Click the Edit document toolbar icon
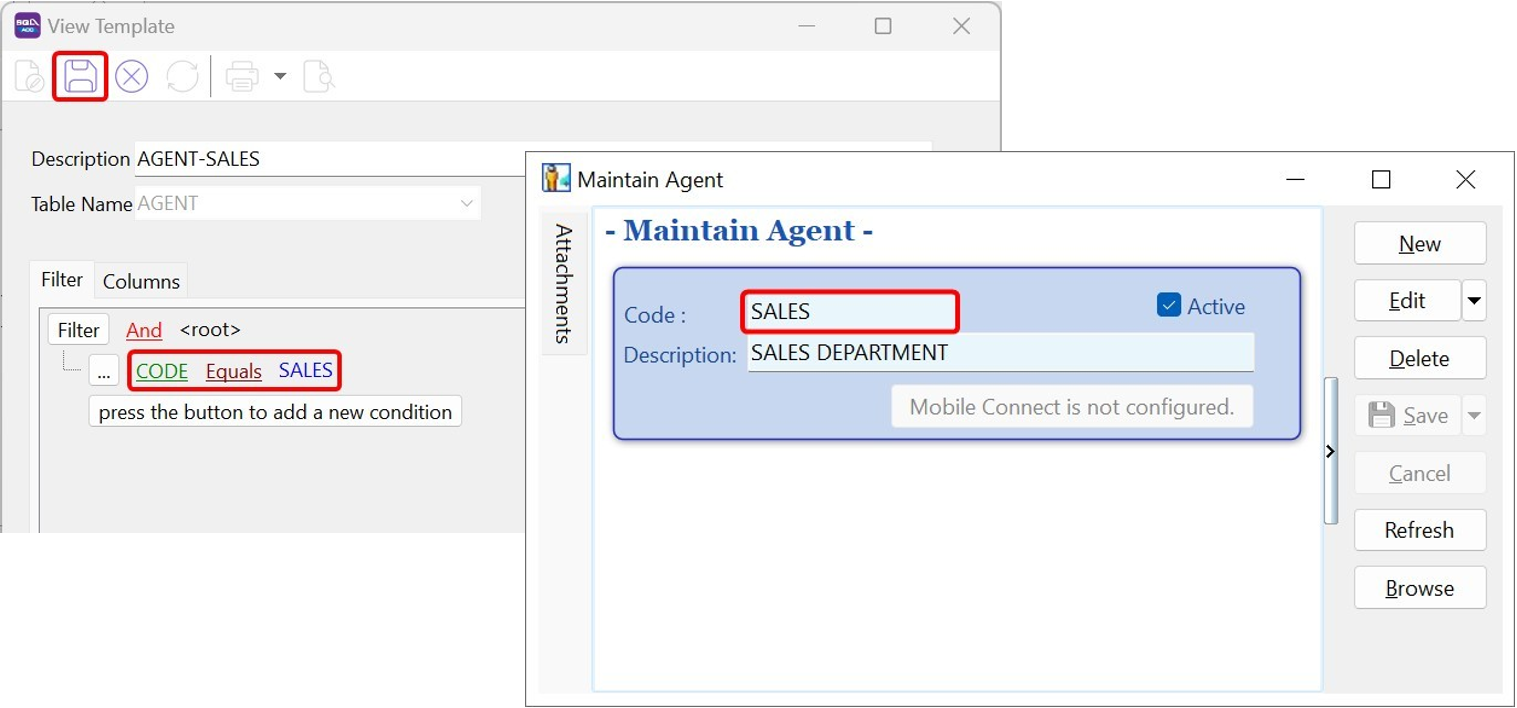Viewport: 1517px width, 708px height. tap(28, 76)
